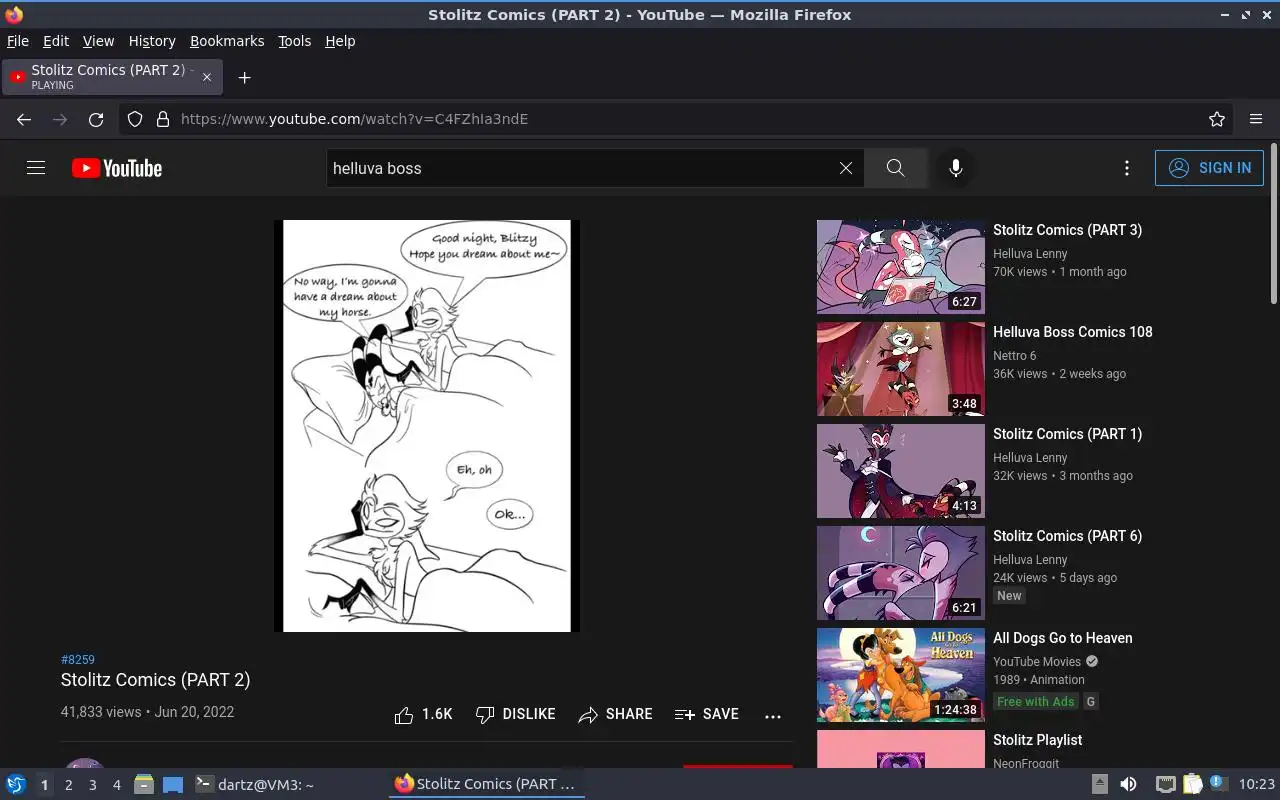The height and width of the screenshot is (800, 1280).
Task: Open the Bookmarks menu
Action: [x=227, y=41]
